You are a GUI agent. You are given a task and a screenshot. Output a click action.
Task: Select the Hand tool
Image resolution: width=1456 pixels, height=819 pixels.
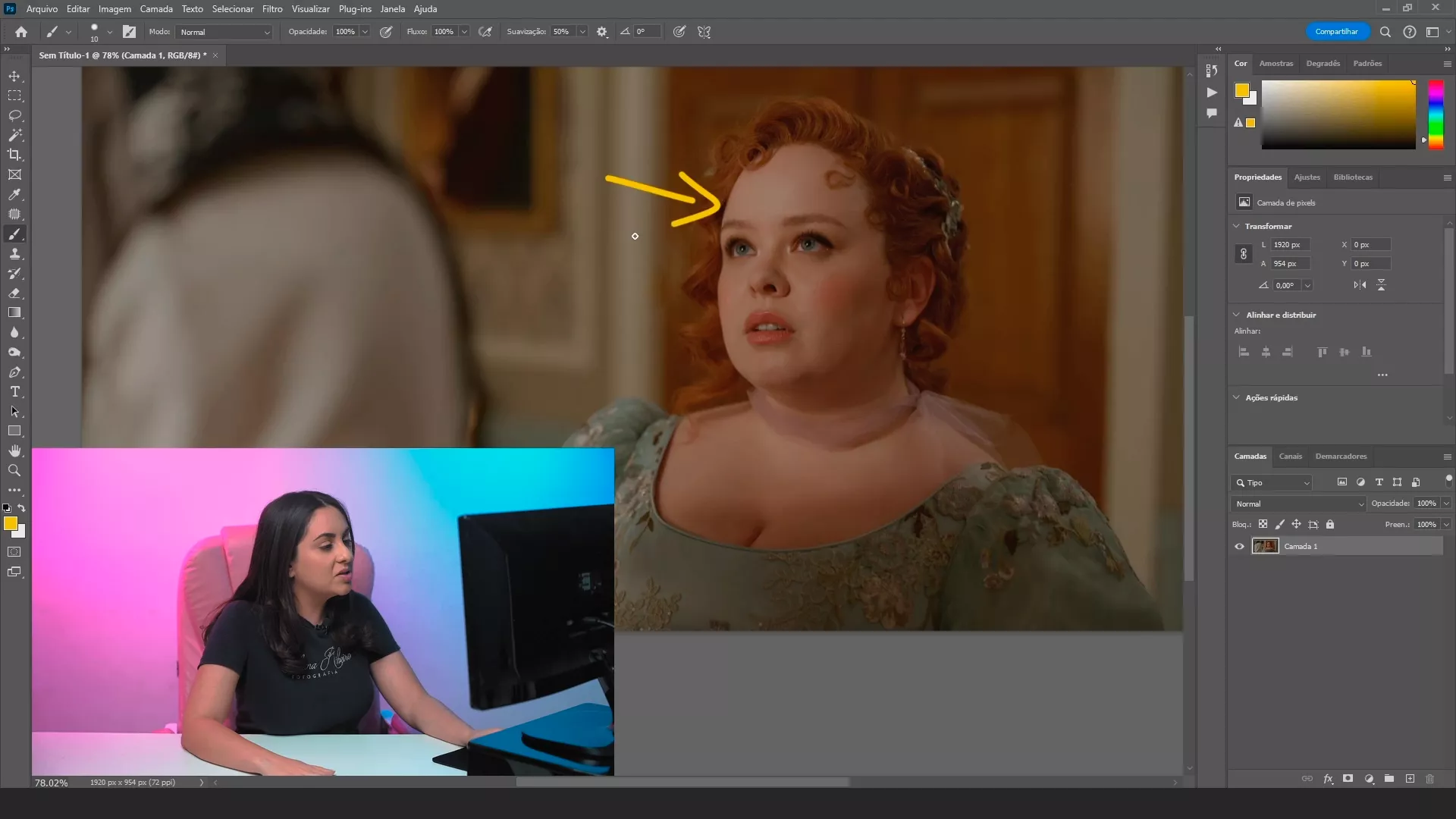click(14, 450)
